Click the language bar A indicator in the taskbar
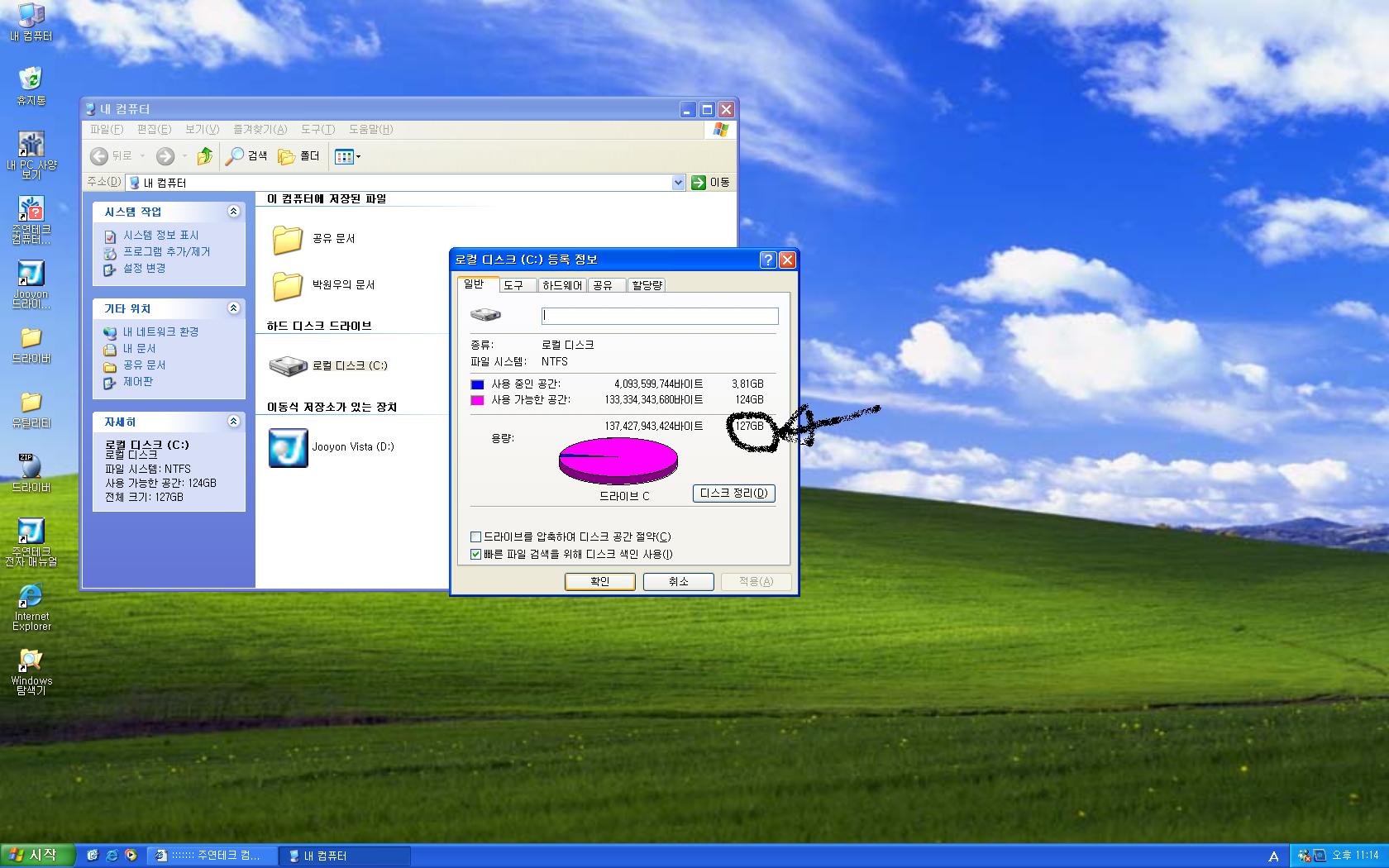1389x868 pixels. click(x=1273, y=856)
